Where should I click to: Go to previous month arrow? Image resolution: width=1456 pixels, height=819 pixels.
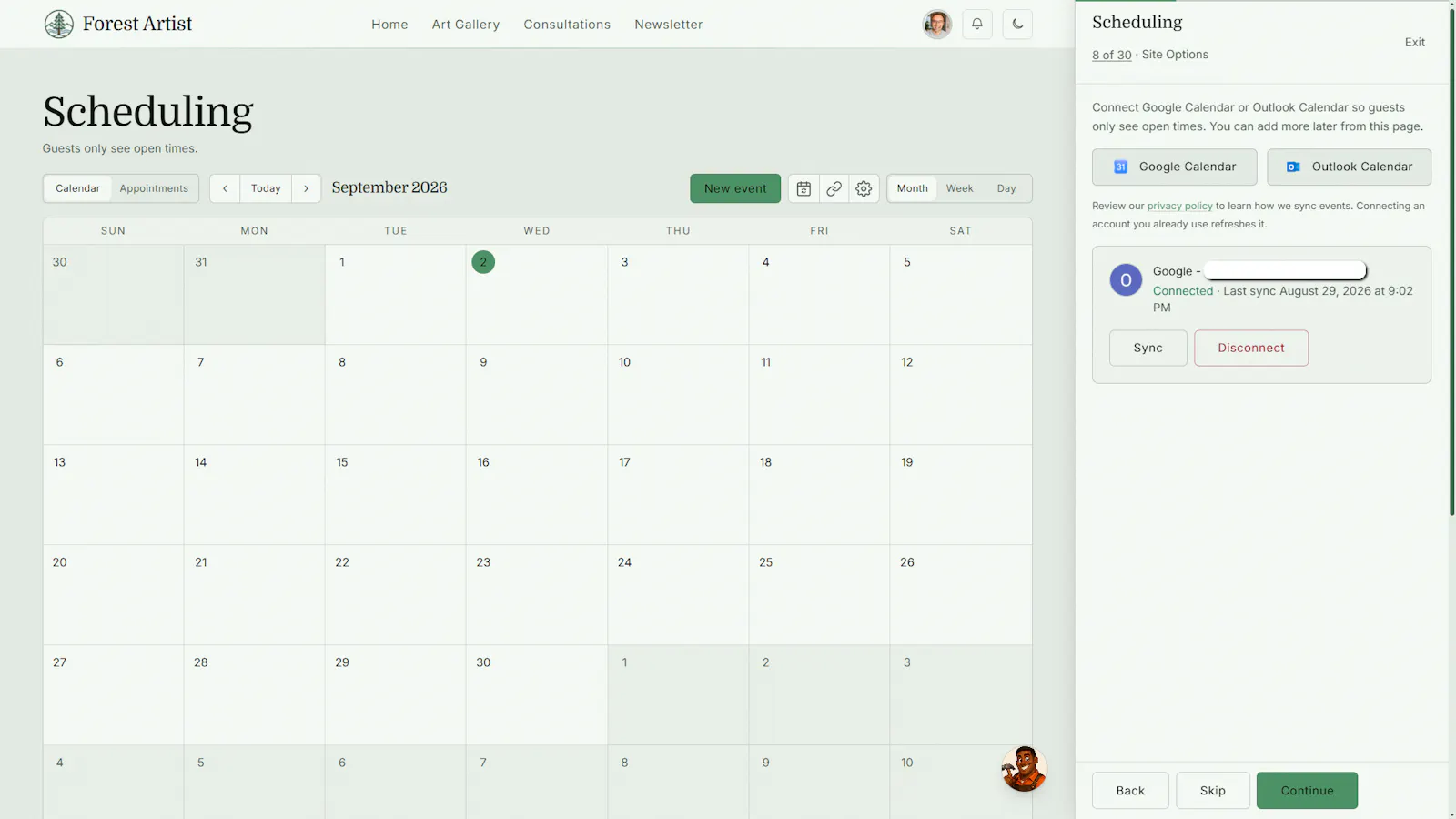pyautogui.click(x=225, y=188)
